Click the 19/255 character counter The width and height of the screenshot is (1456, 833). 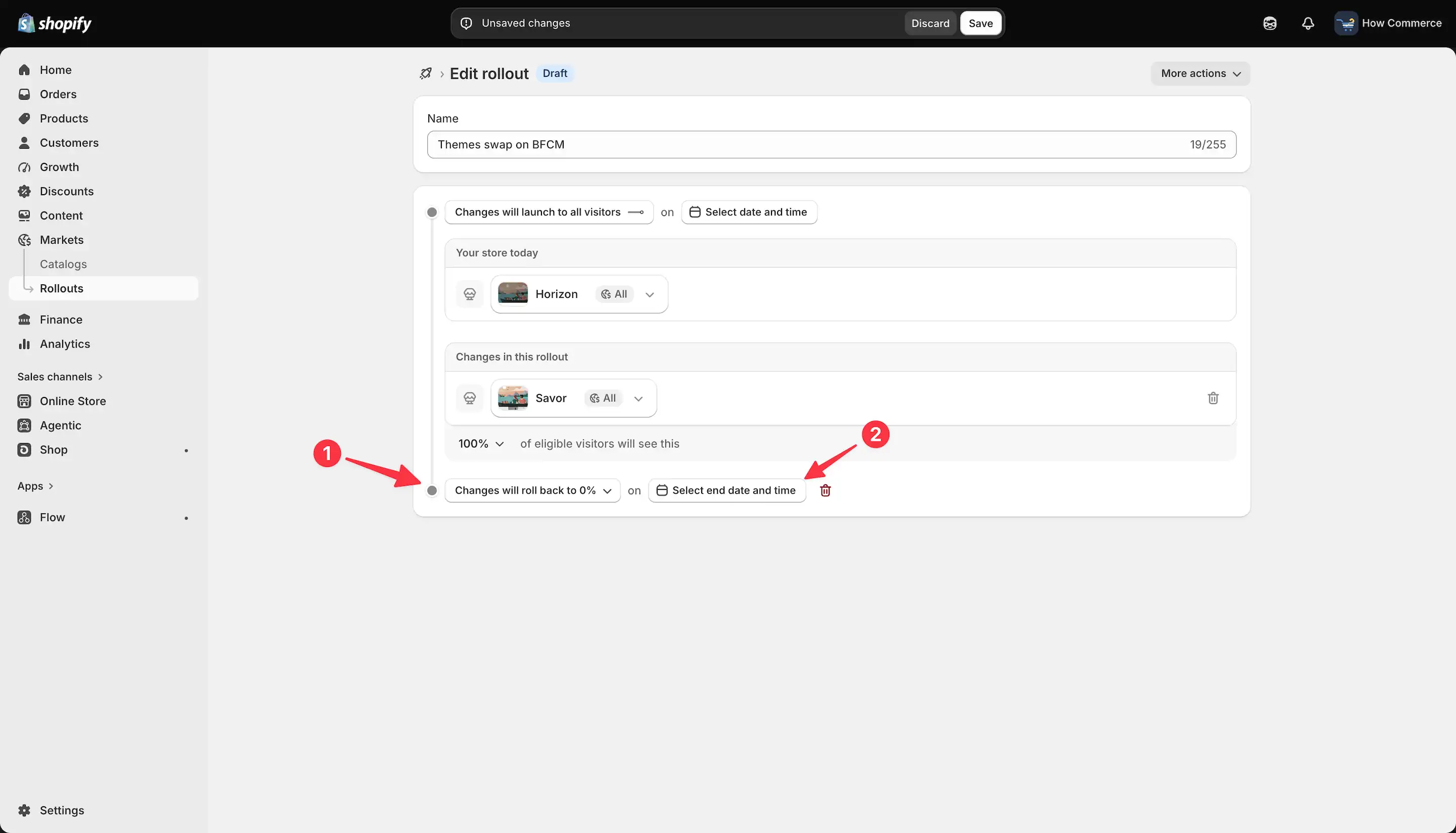(1208, 145)
